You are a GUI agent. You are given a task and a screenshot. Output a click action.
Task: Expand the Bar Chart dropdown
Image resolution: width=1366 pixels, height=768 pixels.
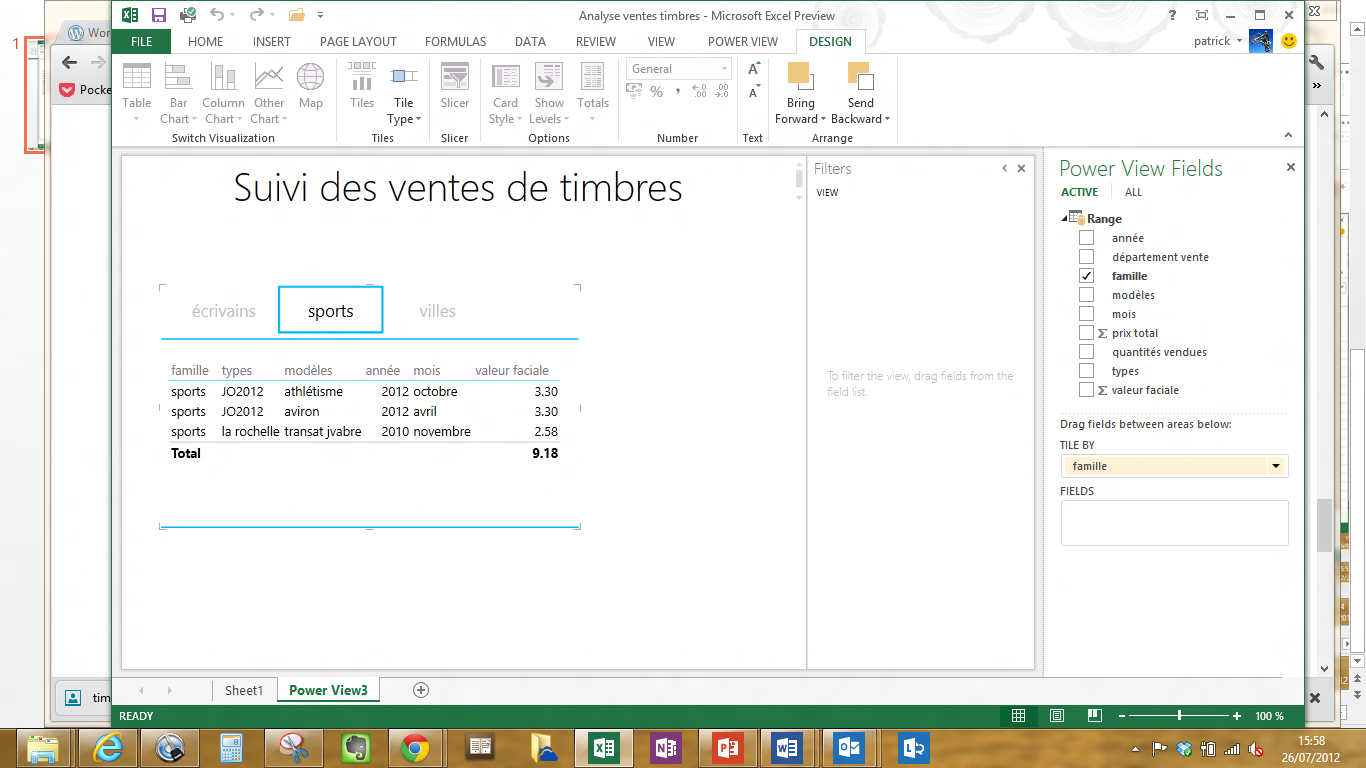click(x=178, y=119)
